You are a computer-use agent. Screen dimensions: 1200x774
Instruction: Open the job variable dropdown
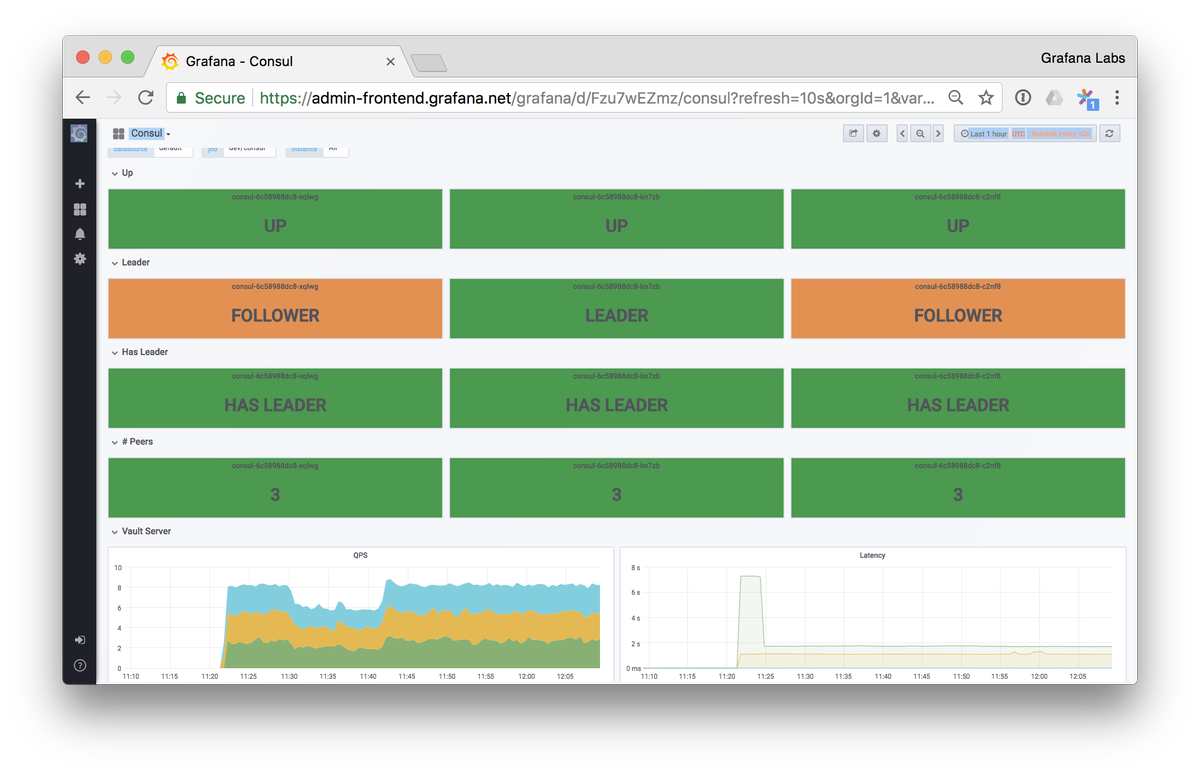point(249,149)
